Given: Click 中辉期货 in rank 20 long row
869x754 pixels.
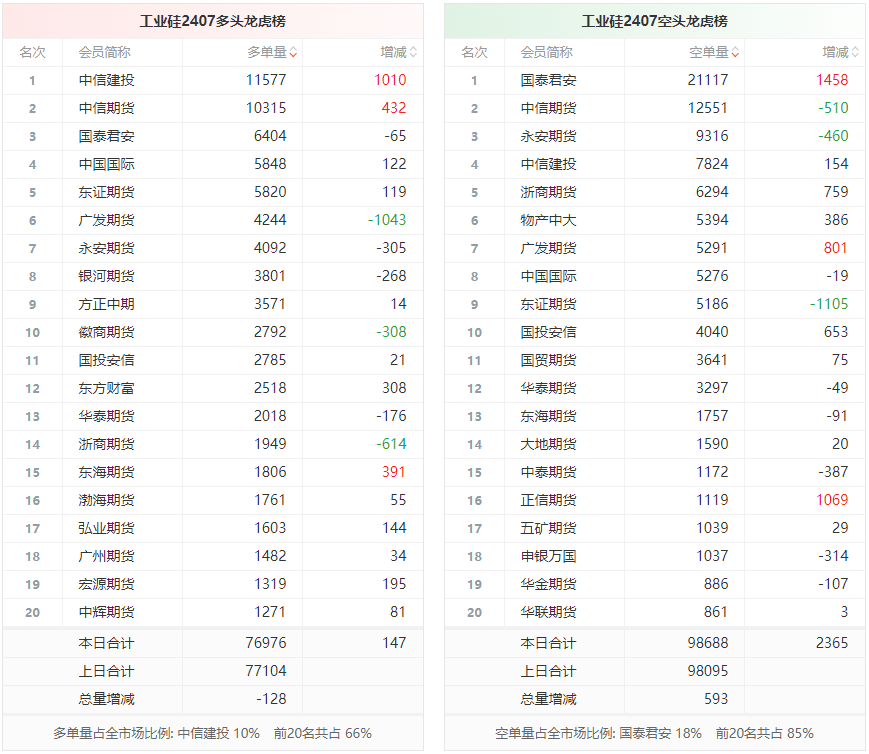Looking at the screenshot, I should point(106,612).
